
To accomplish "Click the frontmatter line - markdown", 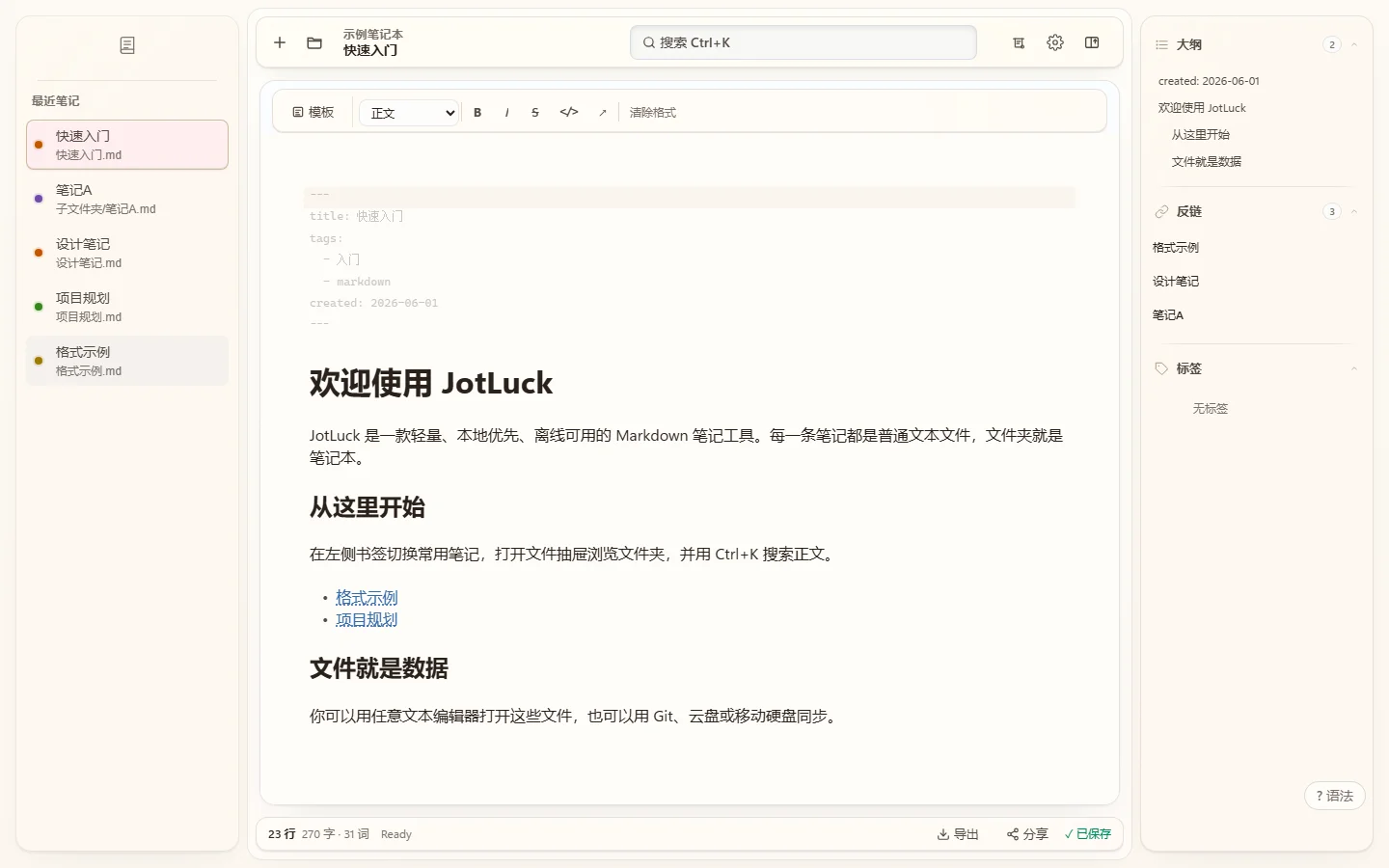I will [x=357, y=282].
